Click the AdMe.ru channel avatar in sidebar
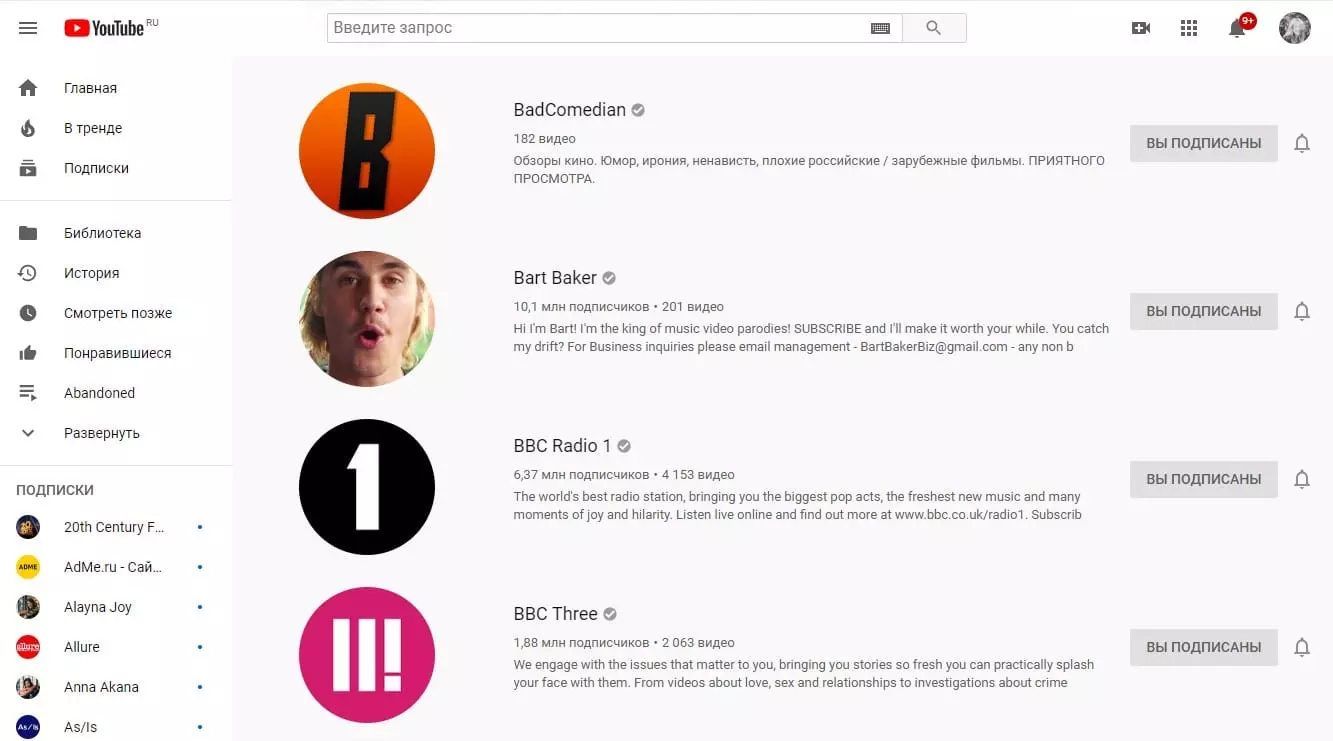The height and width of the screenshot is (741, 1333). coord(28,567)
